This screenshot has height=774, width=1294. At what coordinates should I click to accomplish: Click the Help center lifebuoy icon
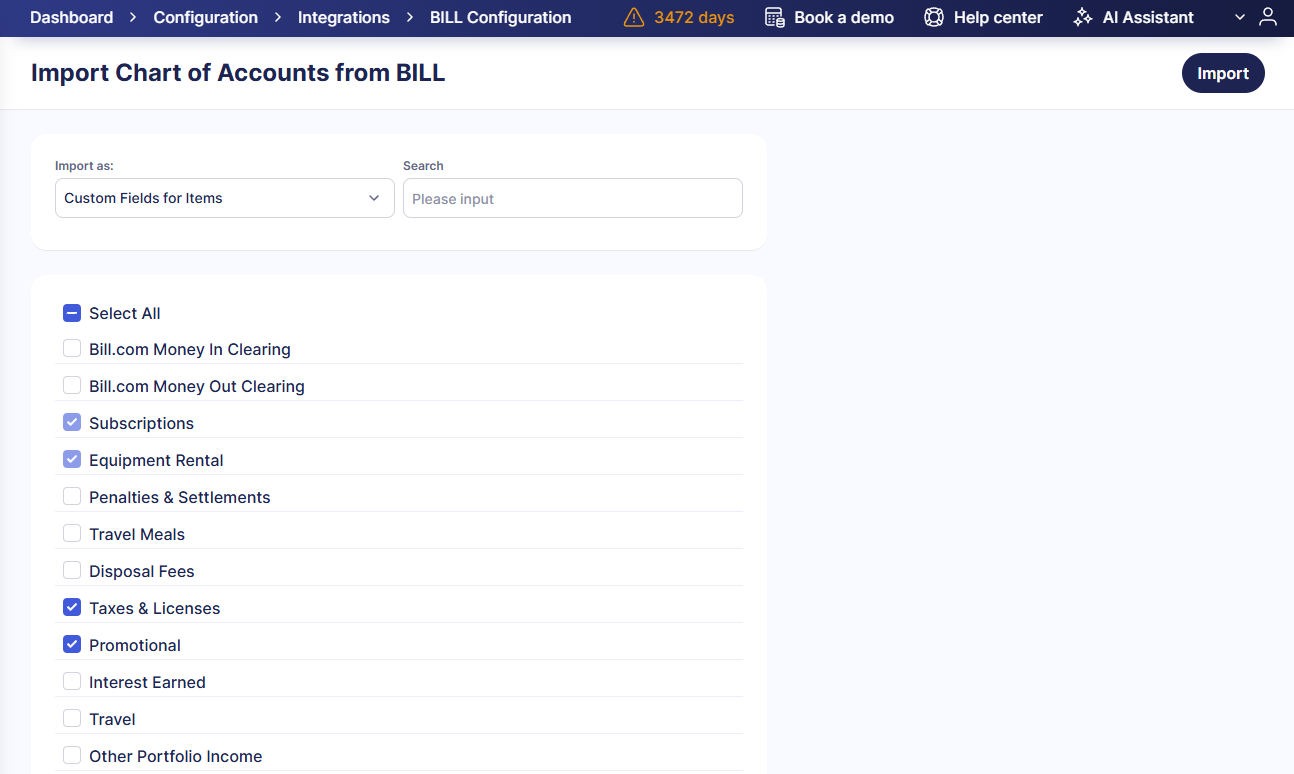click(x=933, y=18)
